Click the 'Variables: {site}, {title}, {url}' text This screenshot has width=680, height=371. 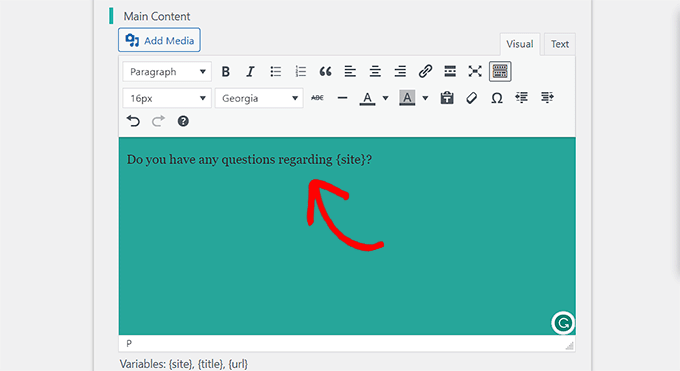point(183,364)
